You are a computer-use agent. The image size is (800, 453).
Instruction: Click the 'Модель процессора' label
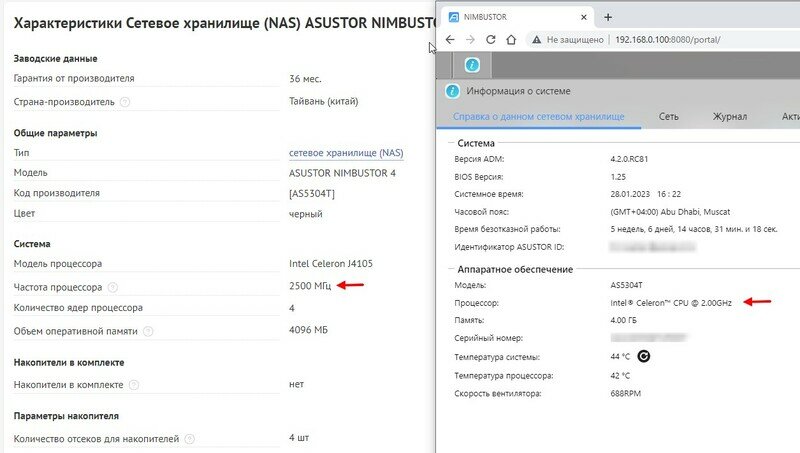(x=58, y=264)
